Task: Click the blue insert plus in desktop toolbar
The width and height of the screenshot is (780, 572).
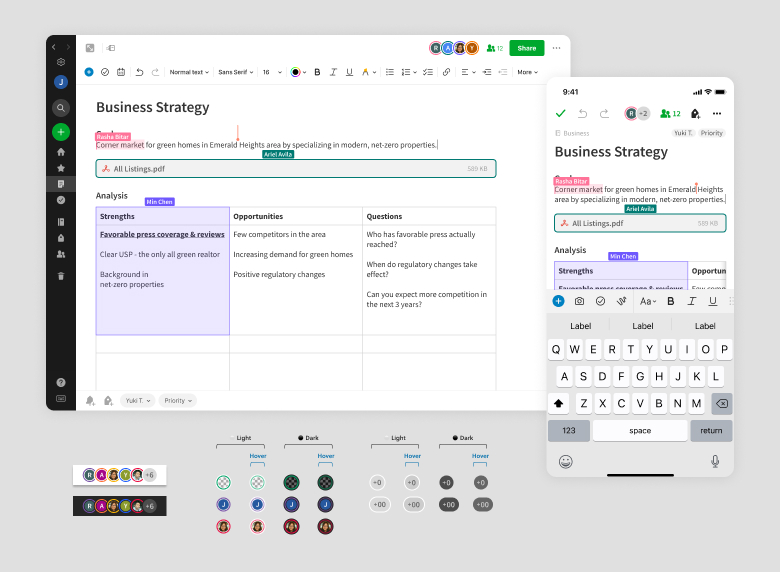Action: (89, 72)
